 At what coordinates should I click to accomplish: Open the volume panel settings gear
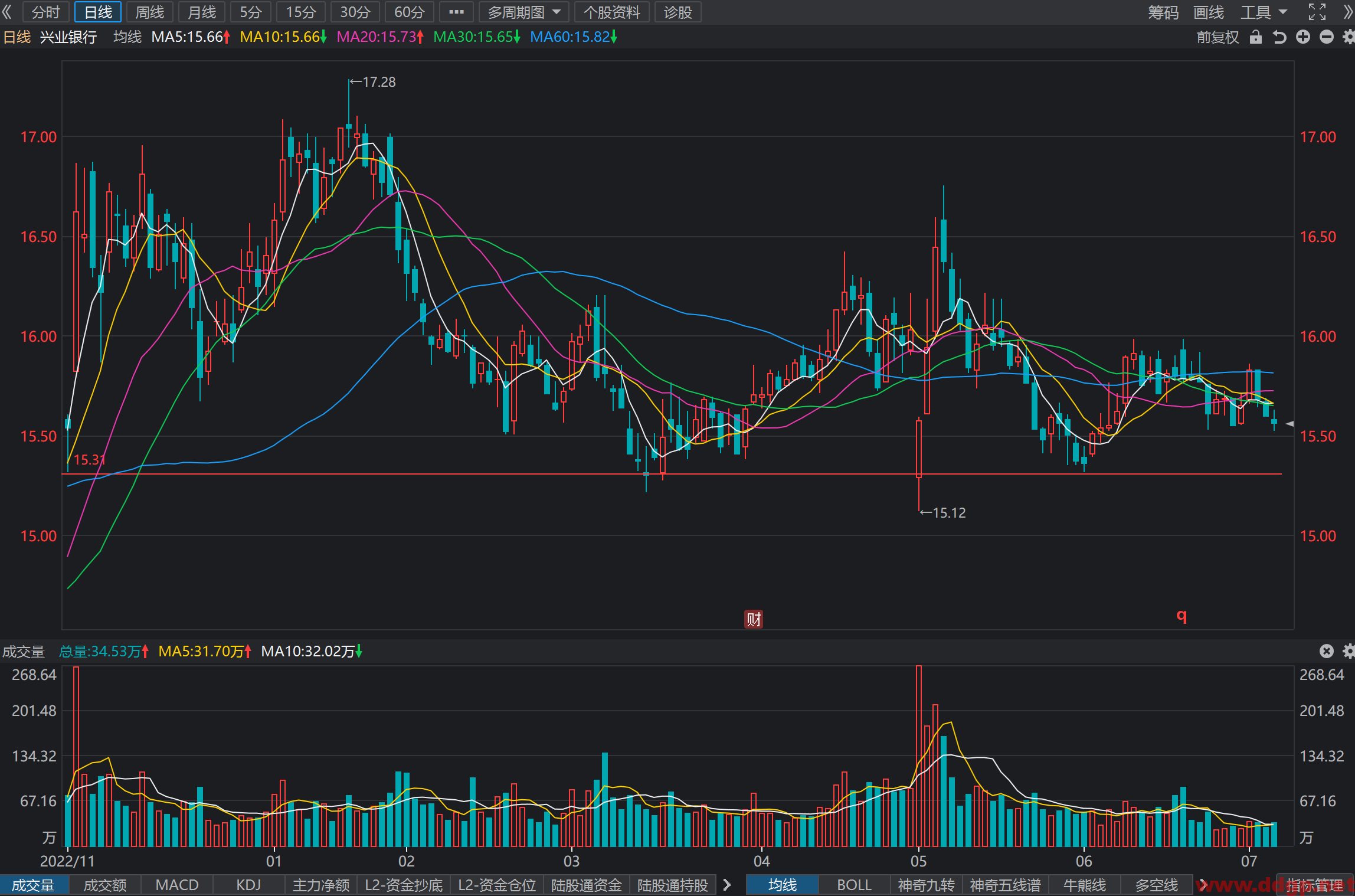point(1349,651)
